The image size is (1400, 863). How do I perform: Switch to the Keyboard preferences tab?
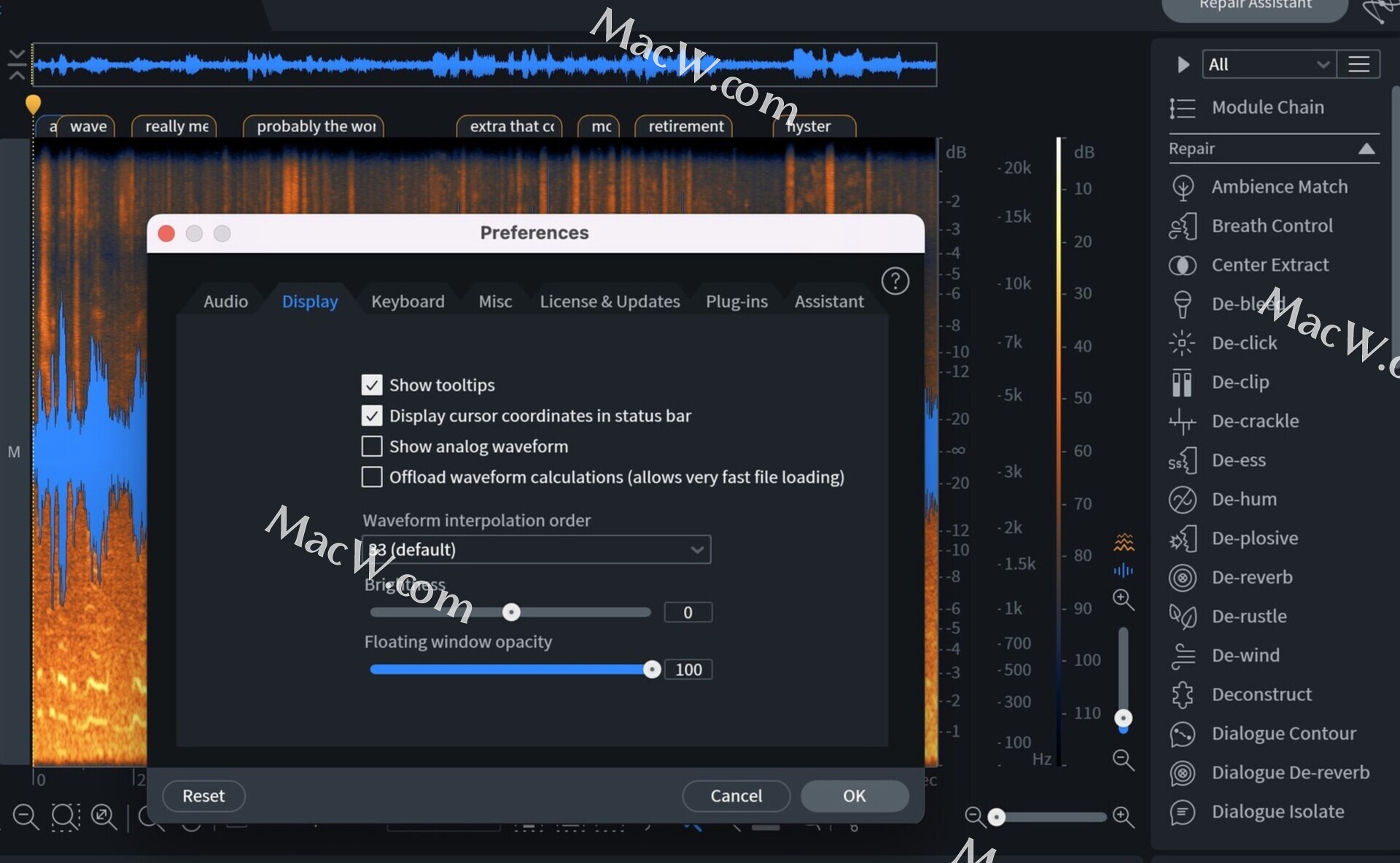click(408, 301)
